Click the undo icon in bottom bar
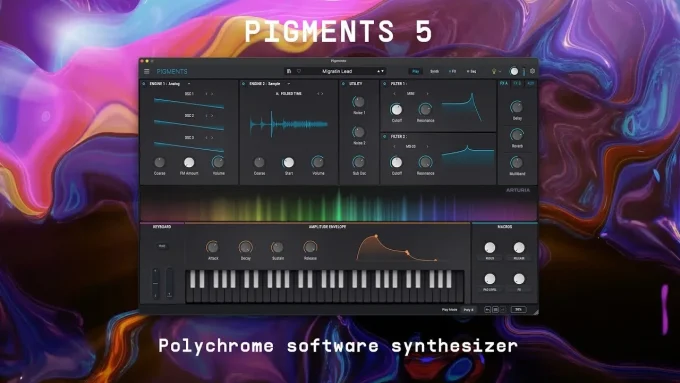 (x=487, y=310)
